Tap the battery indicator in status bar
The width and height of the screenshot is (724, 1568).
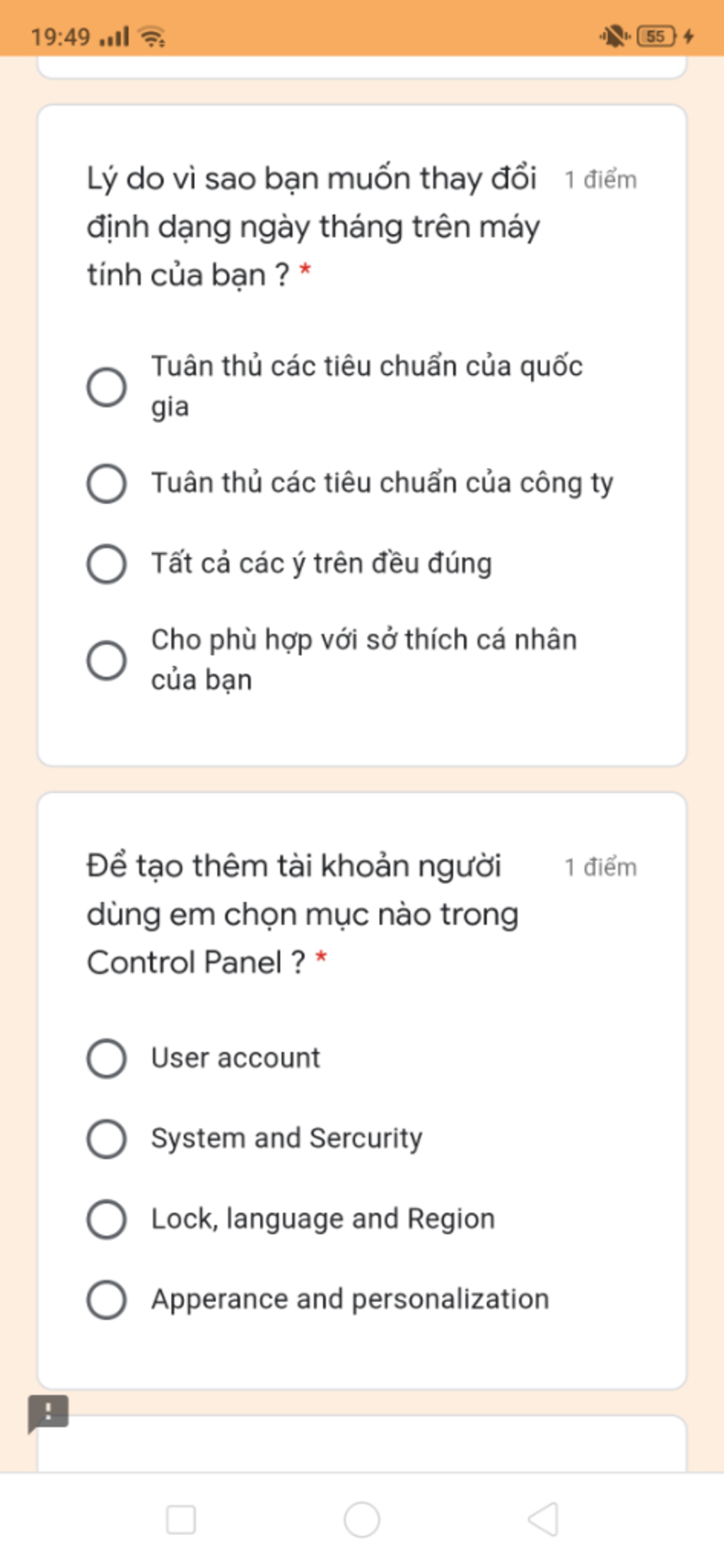[656, 36]
